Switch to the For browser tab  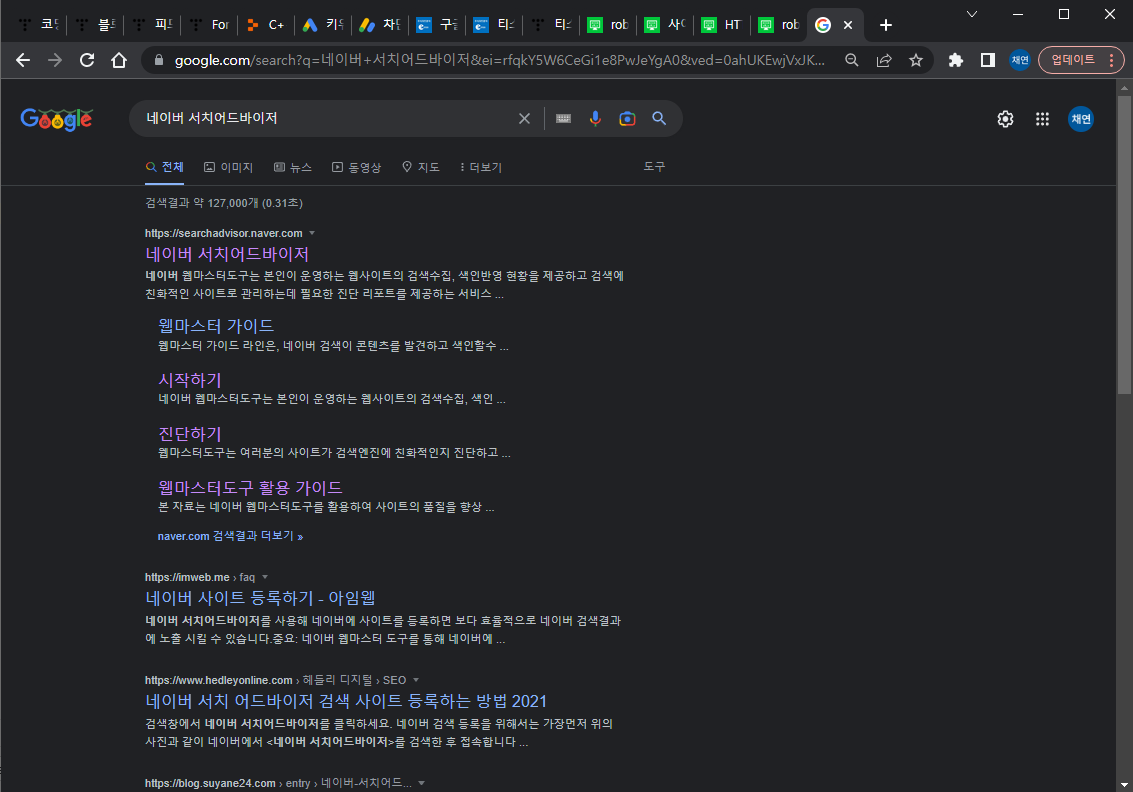tap(210, 25)
